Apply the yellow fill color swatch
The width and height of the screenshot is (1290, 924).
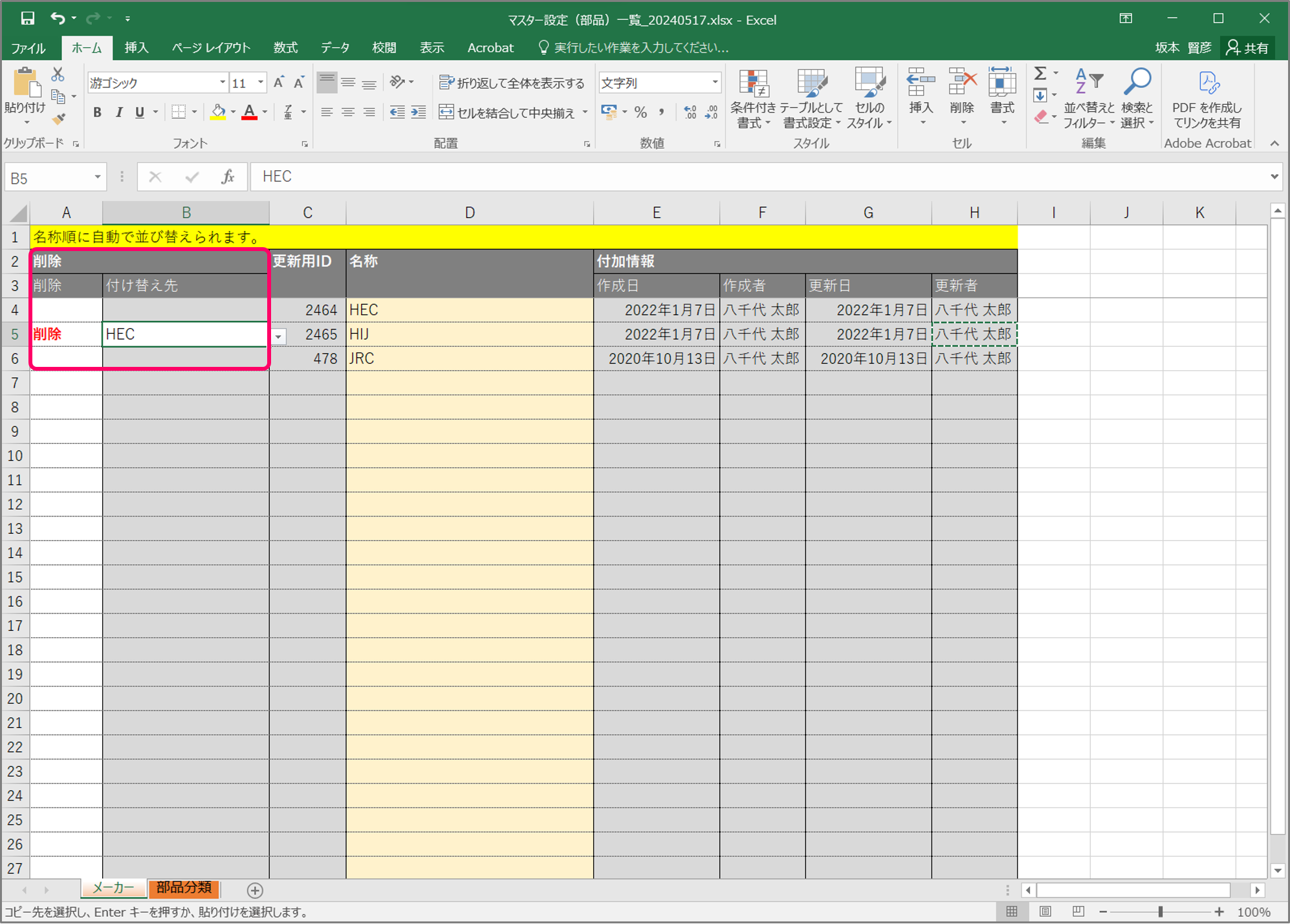218,113
